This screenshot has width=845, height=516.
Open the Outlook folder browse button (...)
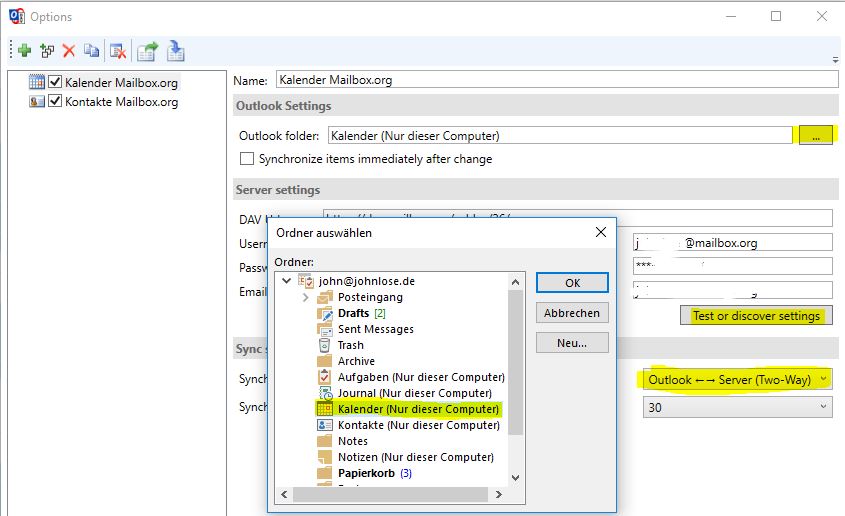pyautogui.click(x=816, y=135)
